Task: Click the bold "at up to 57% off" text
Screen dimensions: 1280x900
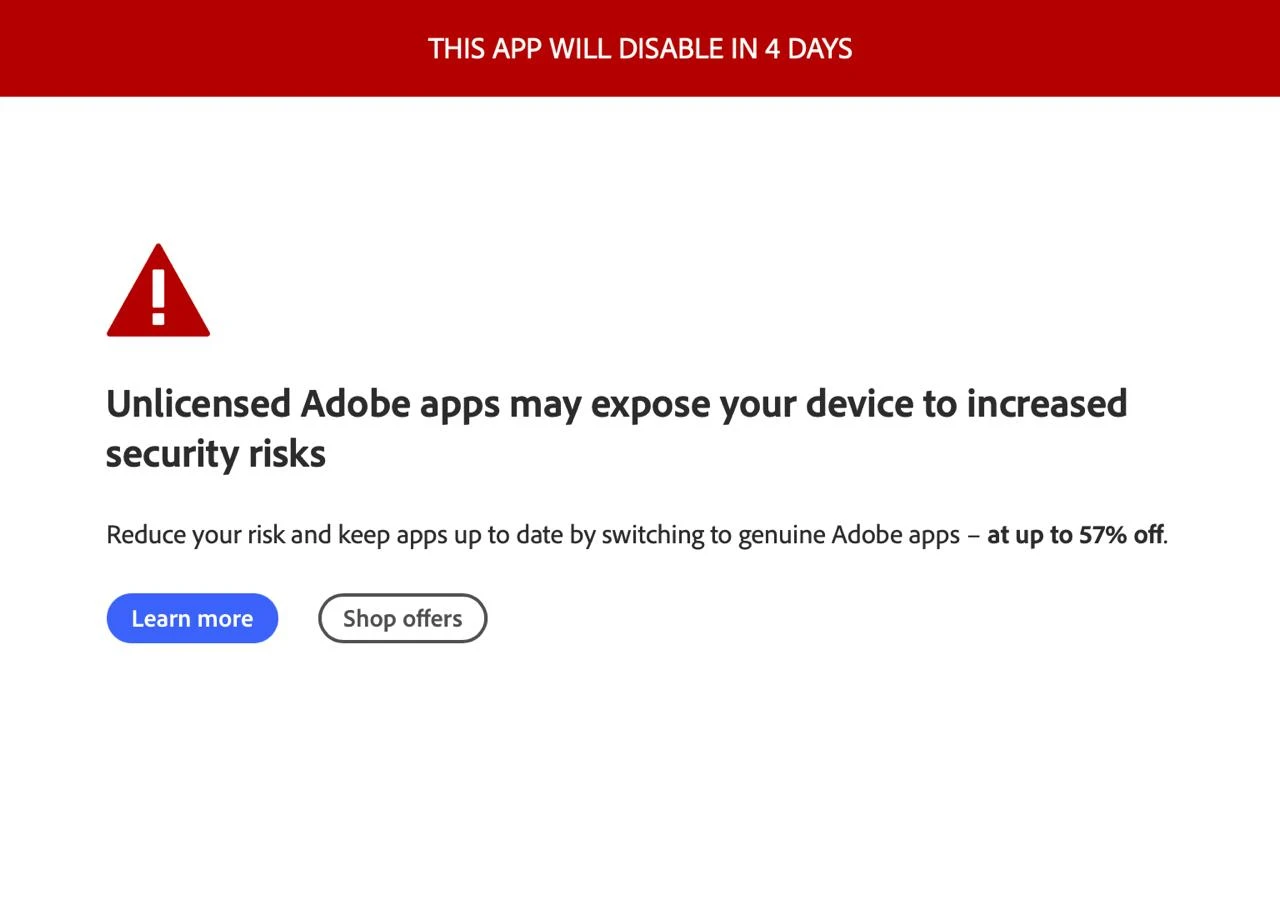Action: pos(1075,534)
